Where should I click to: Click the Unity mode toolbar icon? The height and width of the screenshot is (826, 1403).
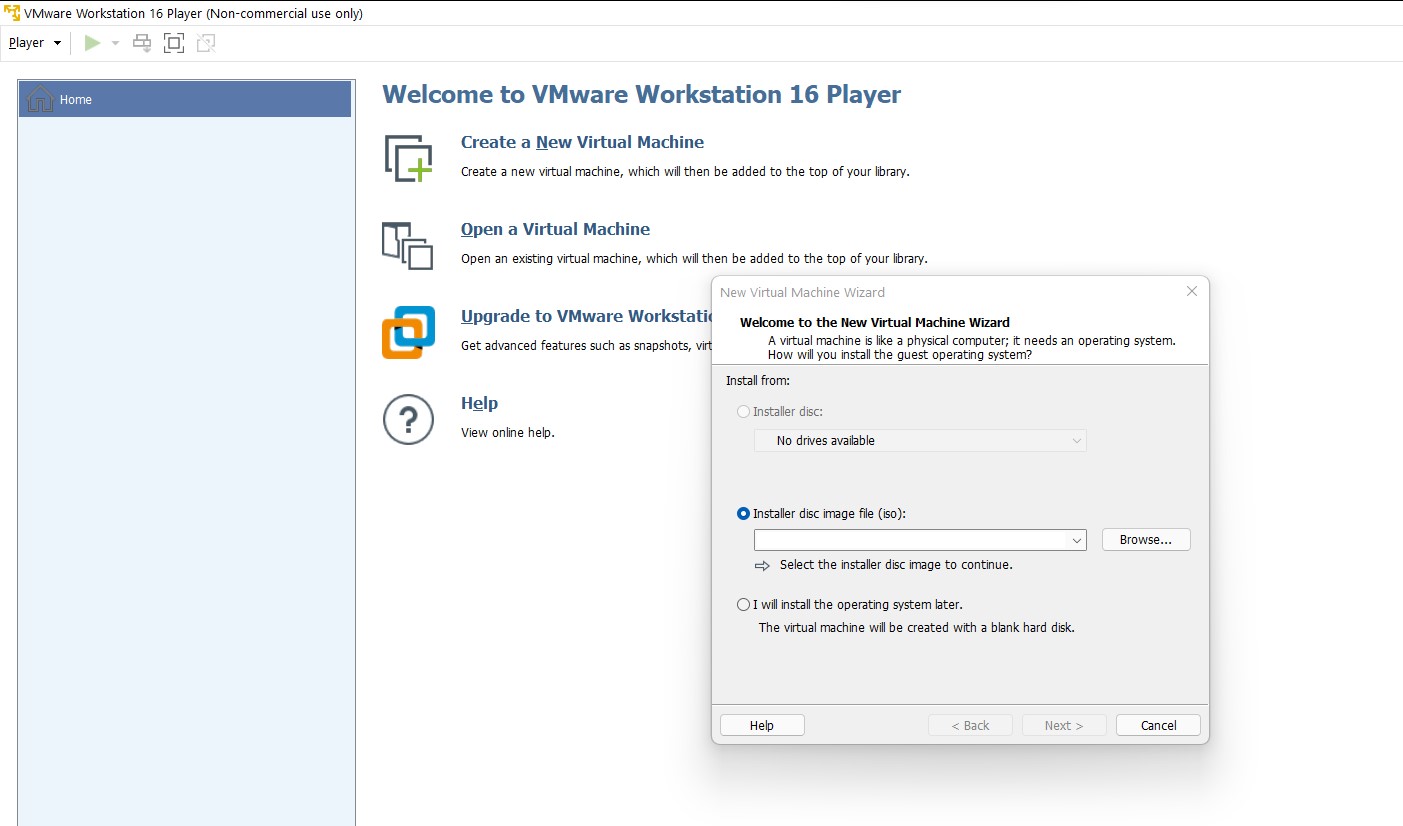tap(206, 43)
